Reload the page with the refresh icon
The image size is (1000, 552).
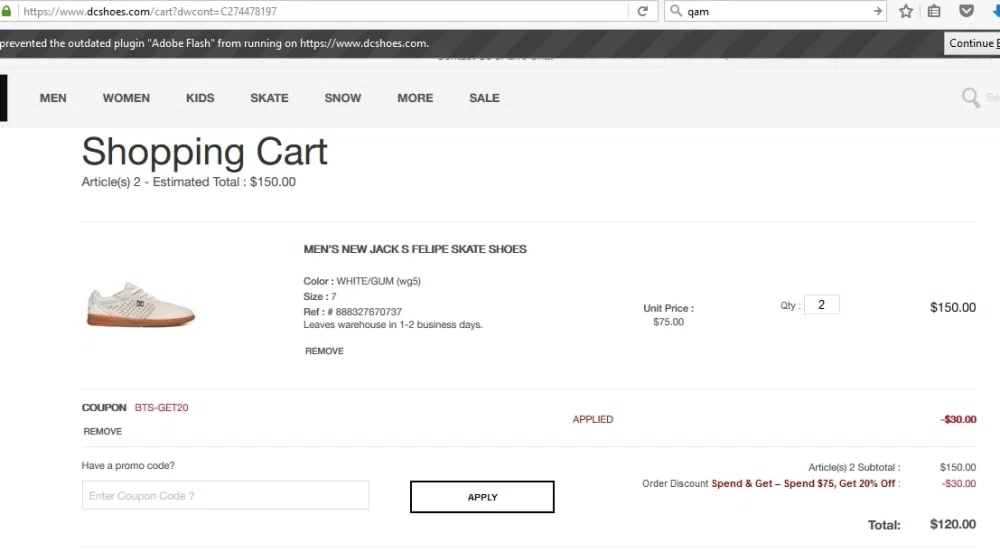click(643, 11)
